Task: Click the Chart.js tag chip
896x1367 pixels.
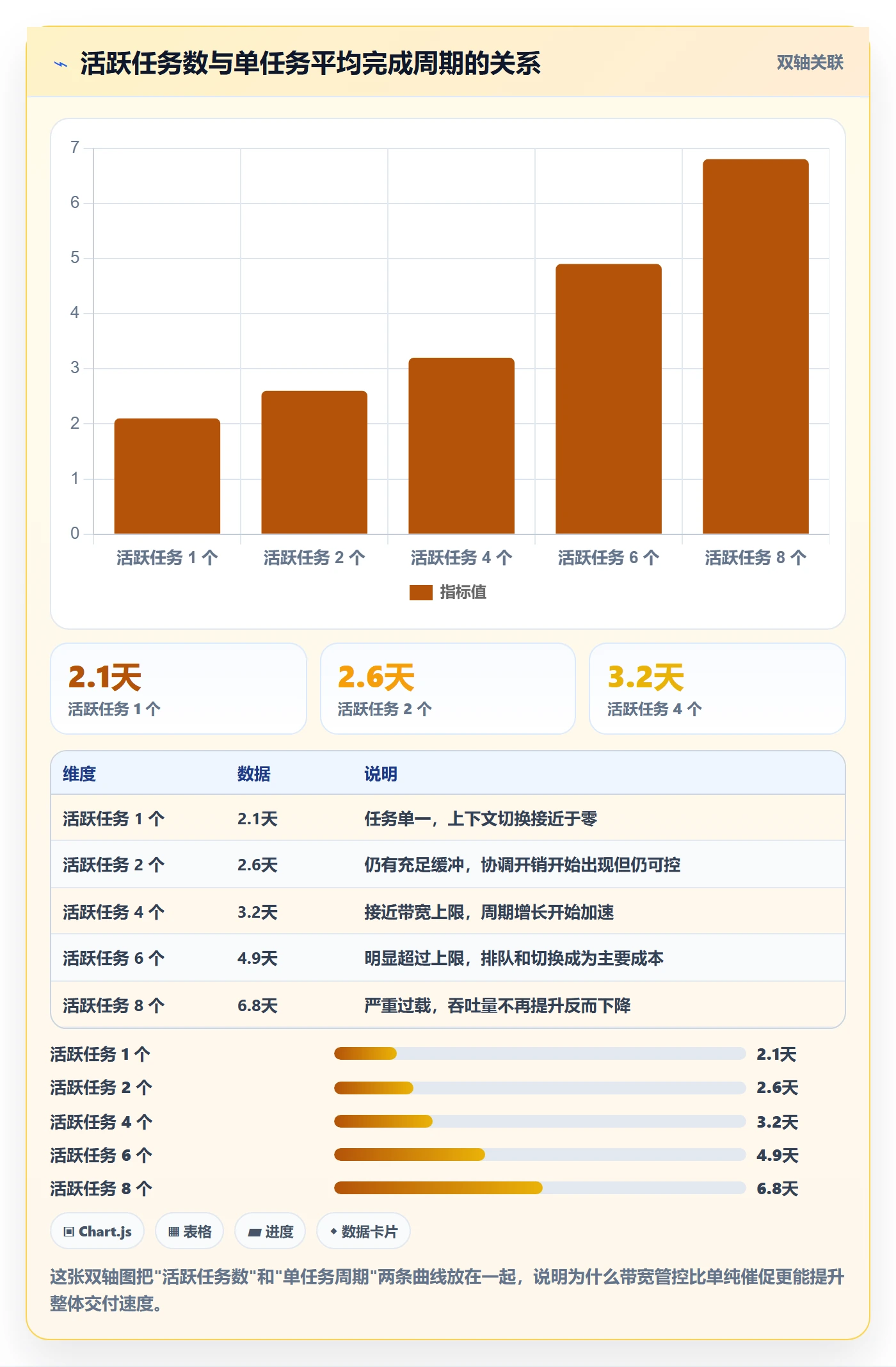Action: click(x=97, y=1231)
